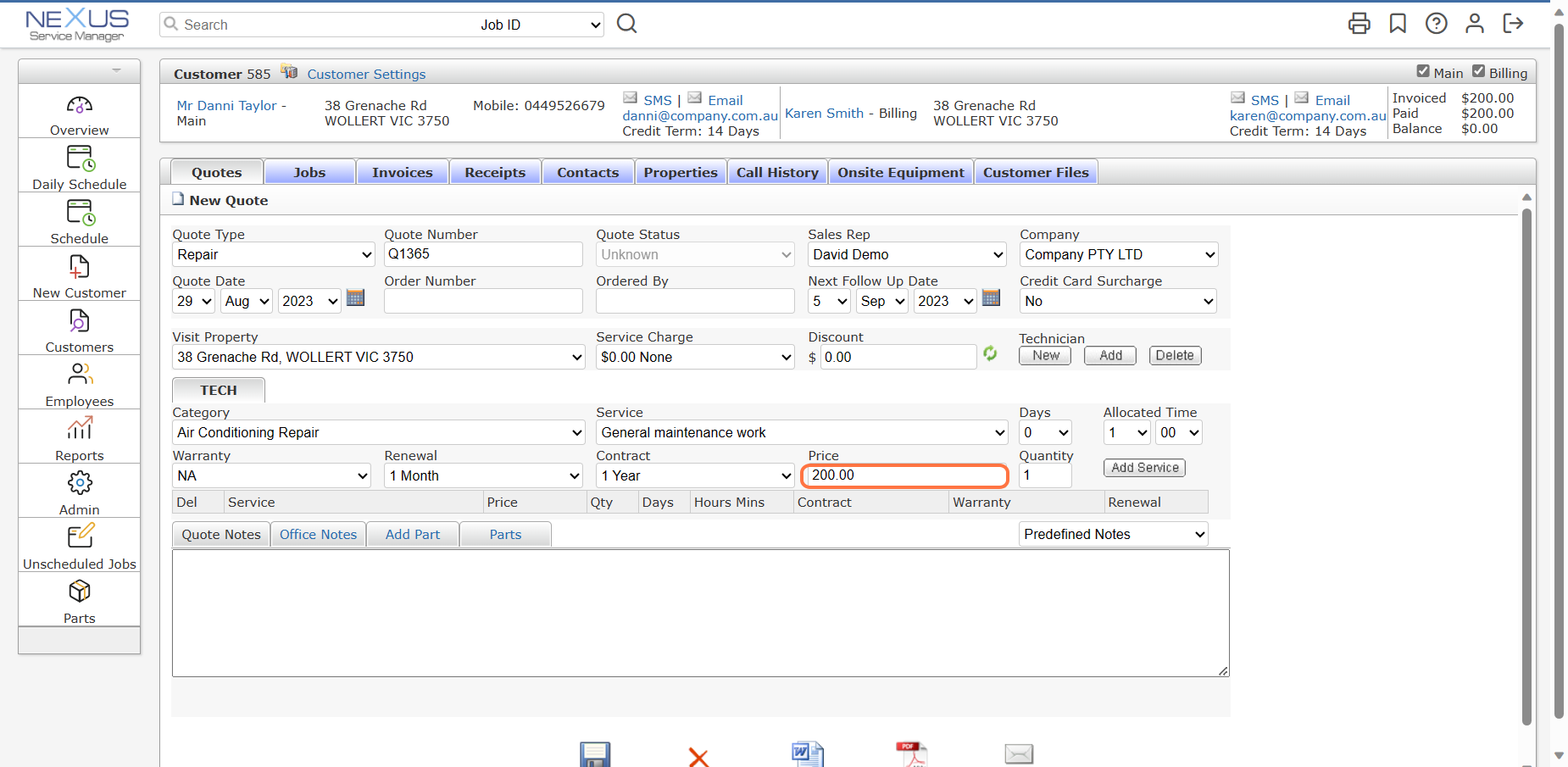1568x767 pixels.
Task: Open the Customer Settings link
Action: point(366,74)
